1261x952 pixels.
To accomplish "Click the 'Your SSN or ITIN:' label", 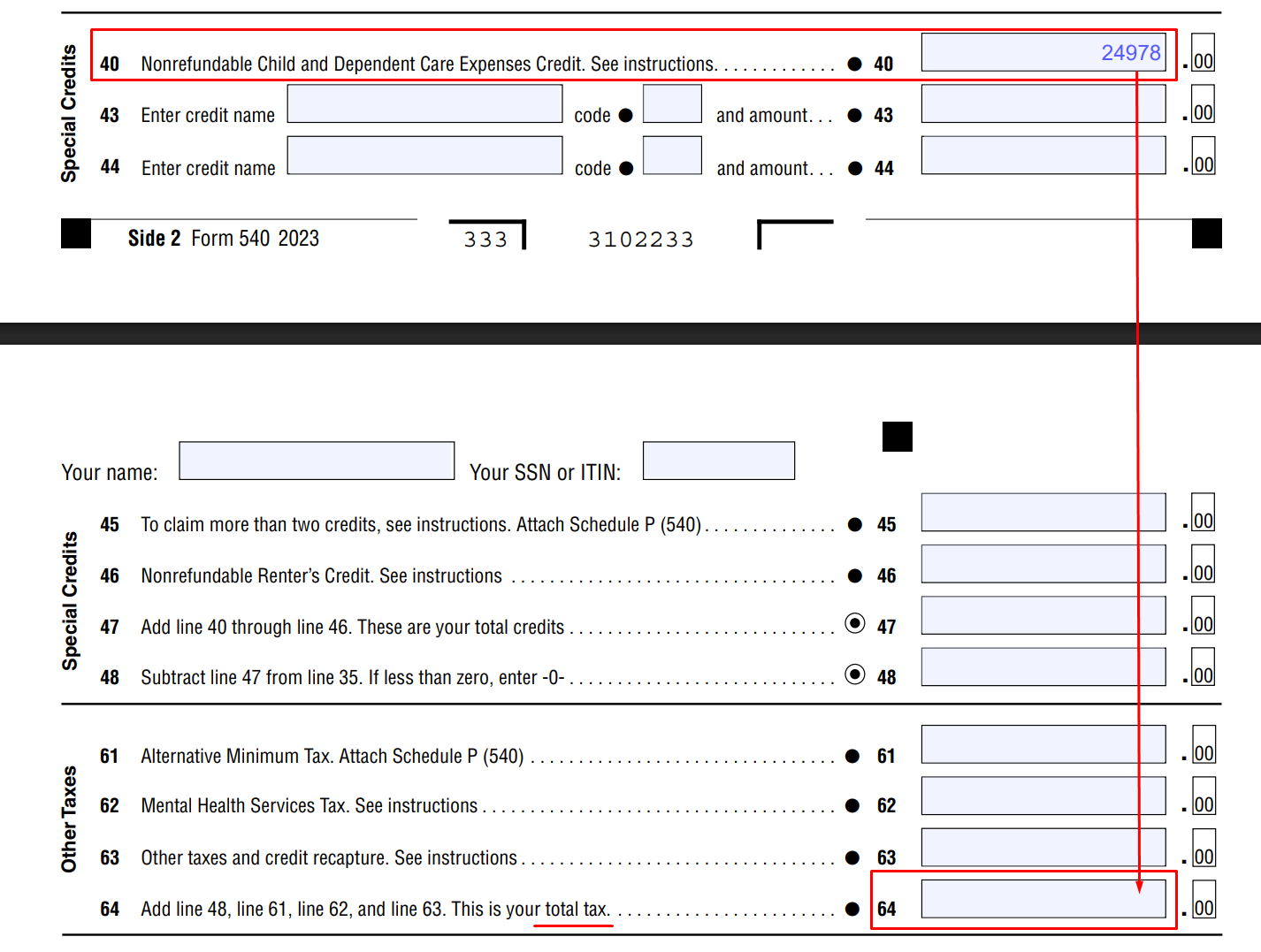I will pyautogui.click(x=546, y=472).
